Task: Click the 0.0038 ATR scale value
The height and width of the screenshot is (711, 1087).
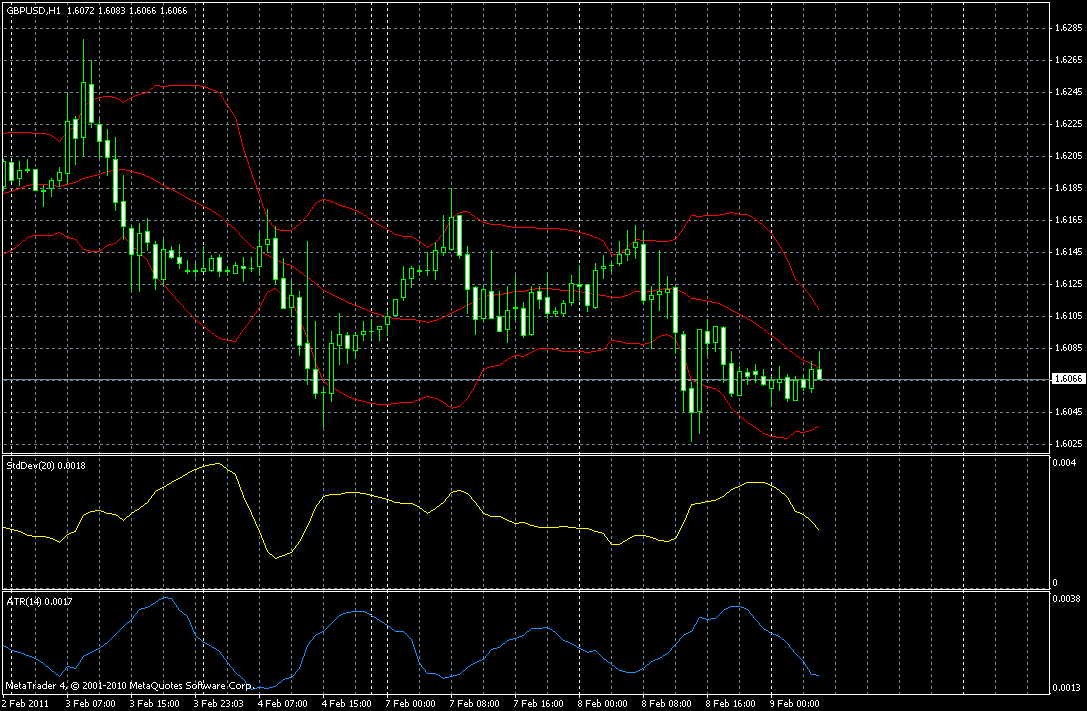Action: (1066, 598)
